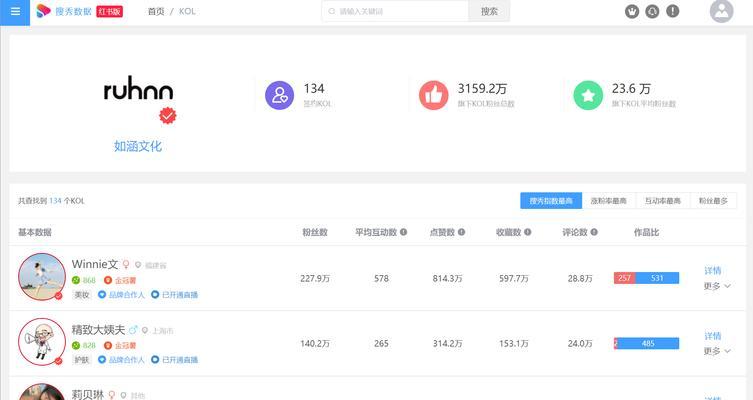Click the info icon next to 点赞数
The height and width of the screenshot is (400, 753).
(x=462, y=232)
